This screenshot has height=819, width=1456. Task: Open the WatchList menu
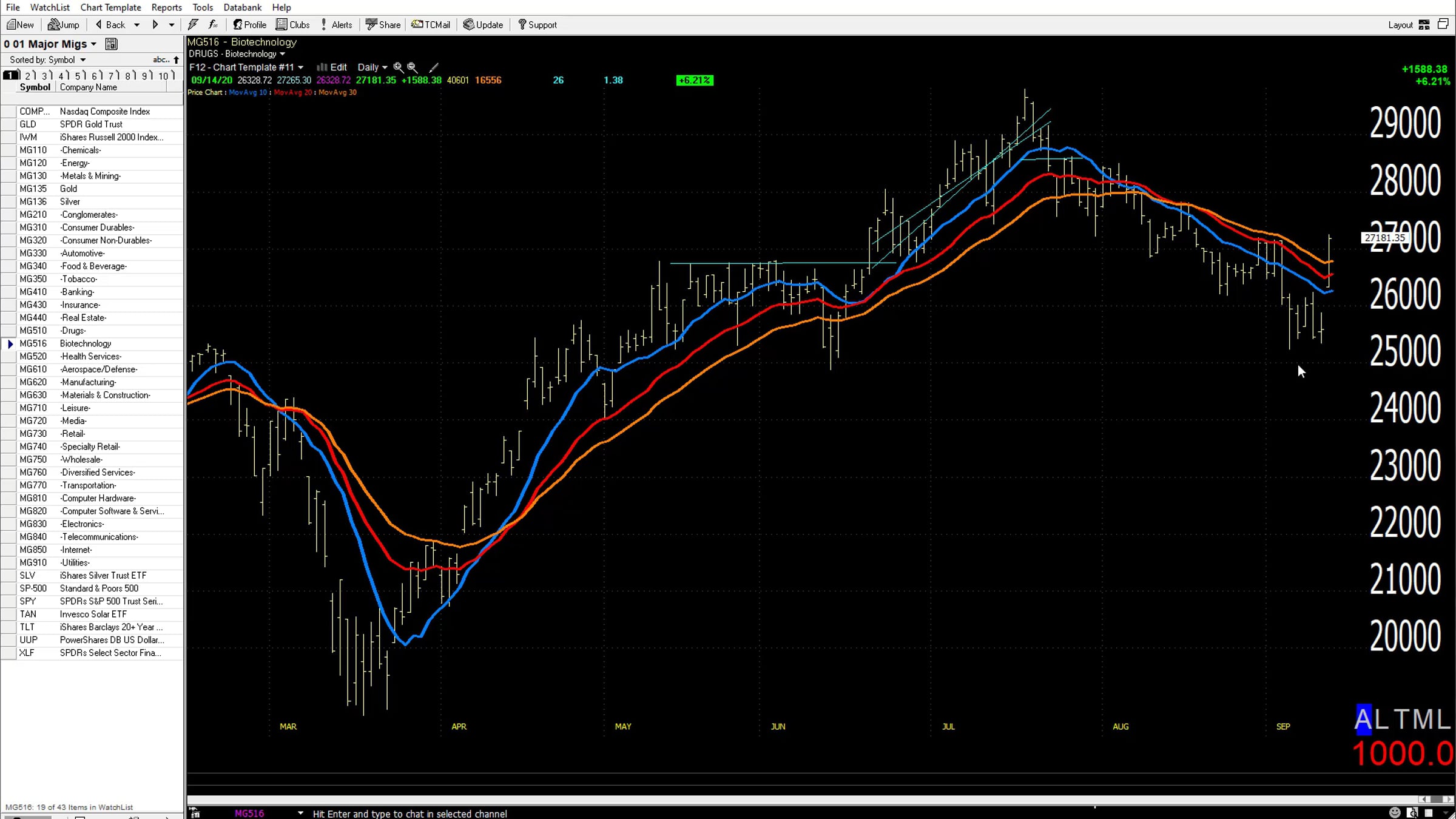point(50,7)
